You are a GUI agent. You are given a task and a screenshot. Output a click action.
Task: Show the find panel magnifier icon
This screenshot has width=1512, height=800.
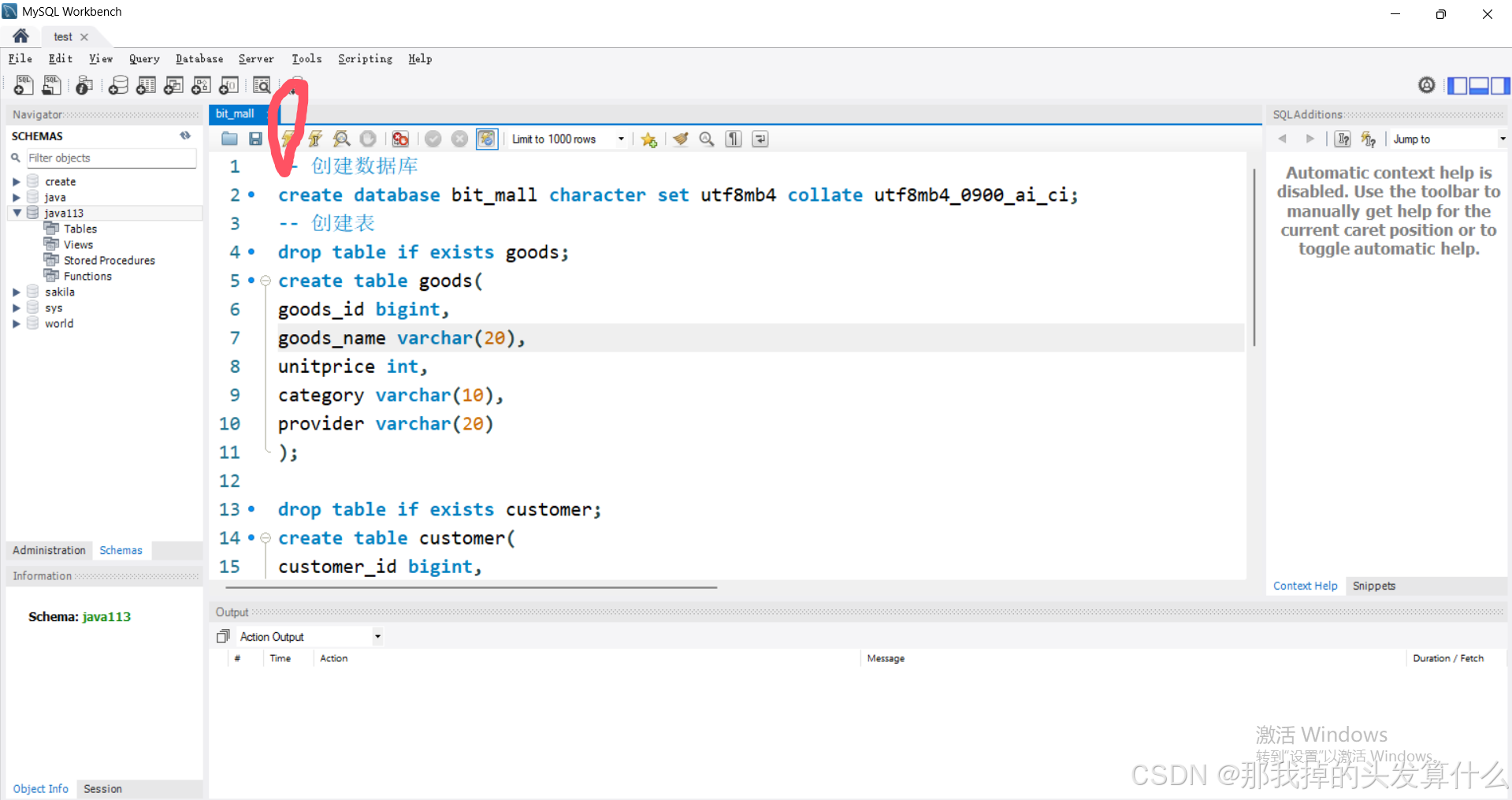click(x=707, y=139)
